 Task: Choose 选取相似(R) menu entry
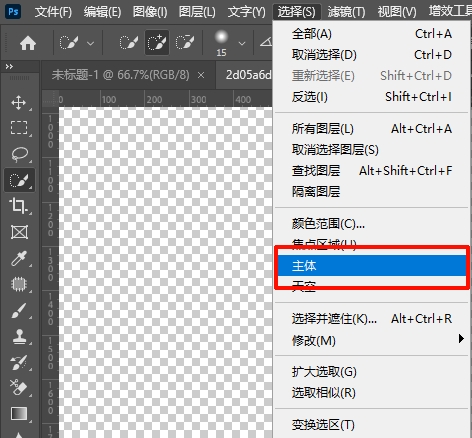point(372,393)
